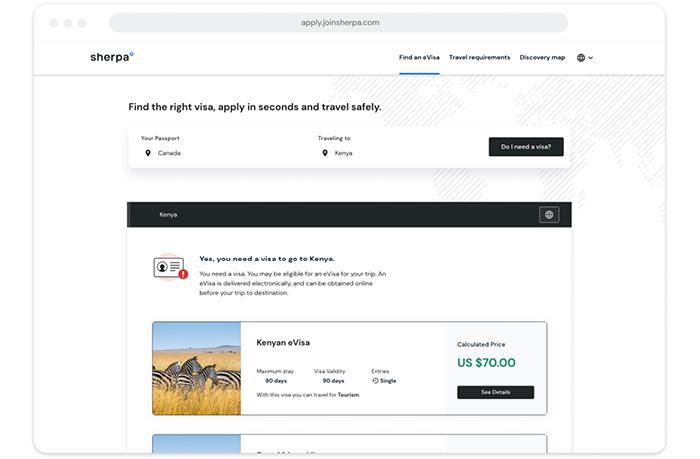Click See Details for Kenyan eVisa
This screenshot has height=459, width=700.
pyautogui.click(x=496, y=392)
